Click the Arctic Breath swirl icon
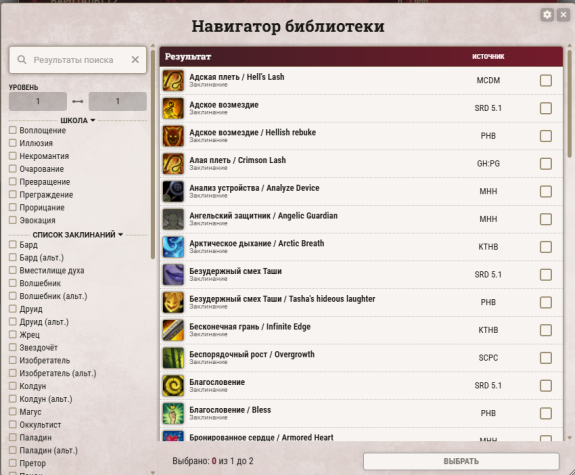575x475 pixels. [x=173, y=247]
